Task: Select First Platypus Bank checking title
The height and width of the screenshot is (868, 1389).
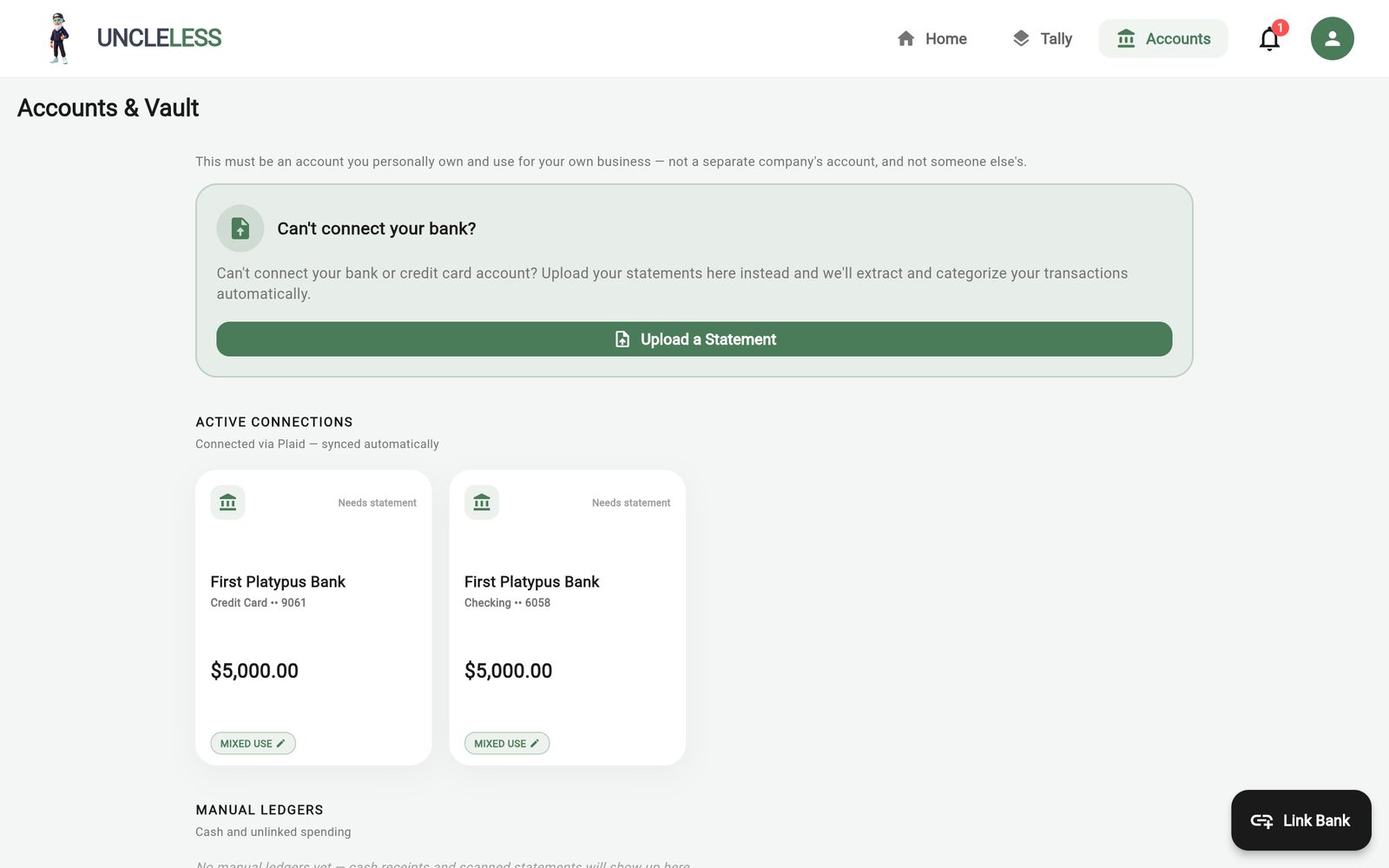Action: tap(532, 582)
